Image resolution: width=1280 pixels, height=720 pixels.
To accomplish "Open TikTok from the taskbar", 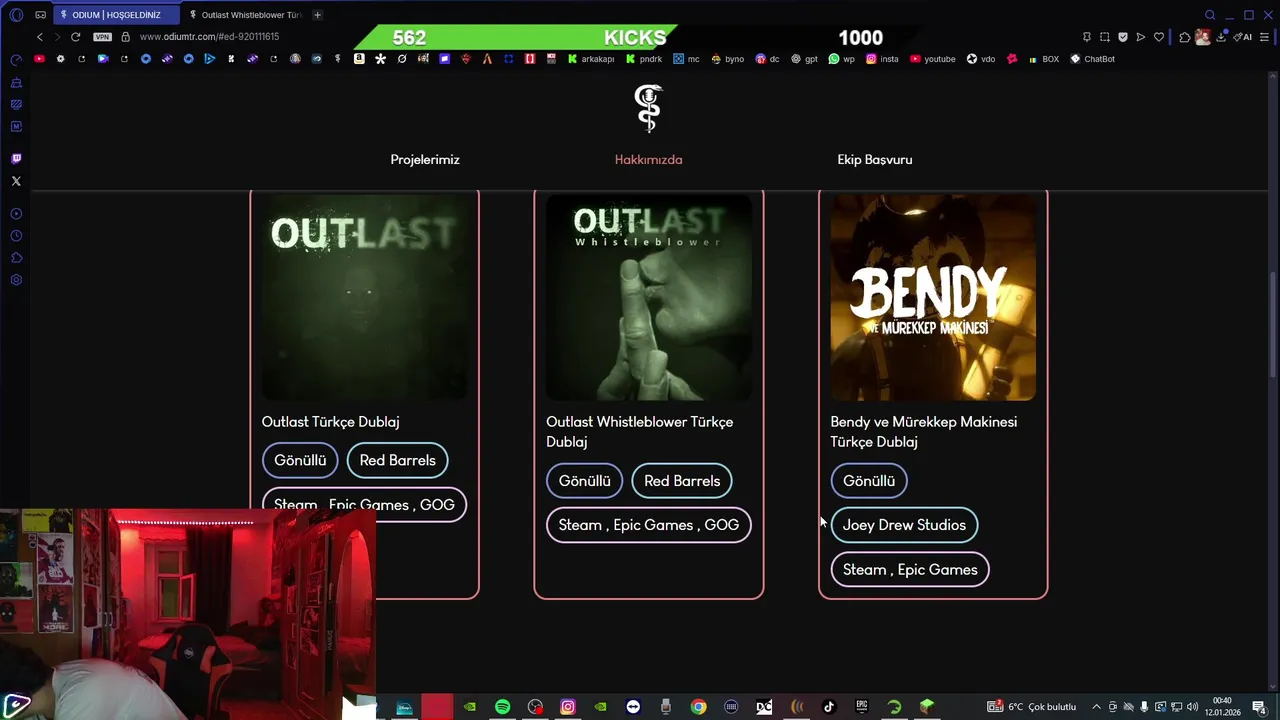I will click(829, 707).
